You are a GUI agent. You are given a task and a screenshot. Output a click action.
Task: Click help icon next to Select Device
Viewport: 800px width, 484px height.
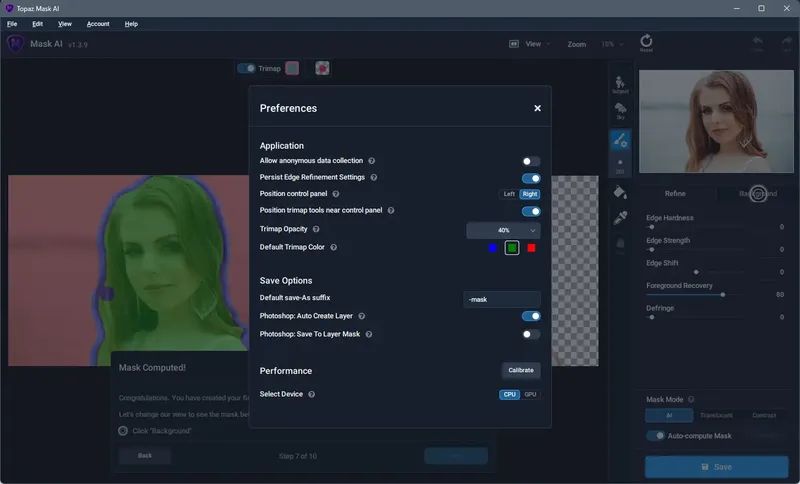(x=311, y=394)
